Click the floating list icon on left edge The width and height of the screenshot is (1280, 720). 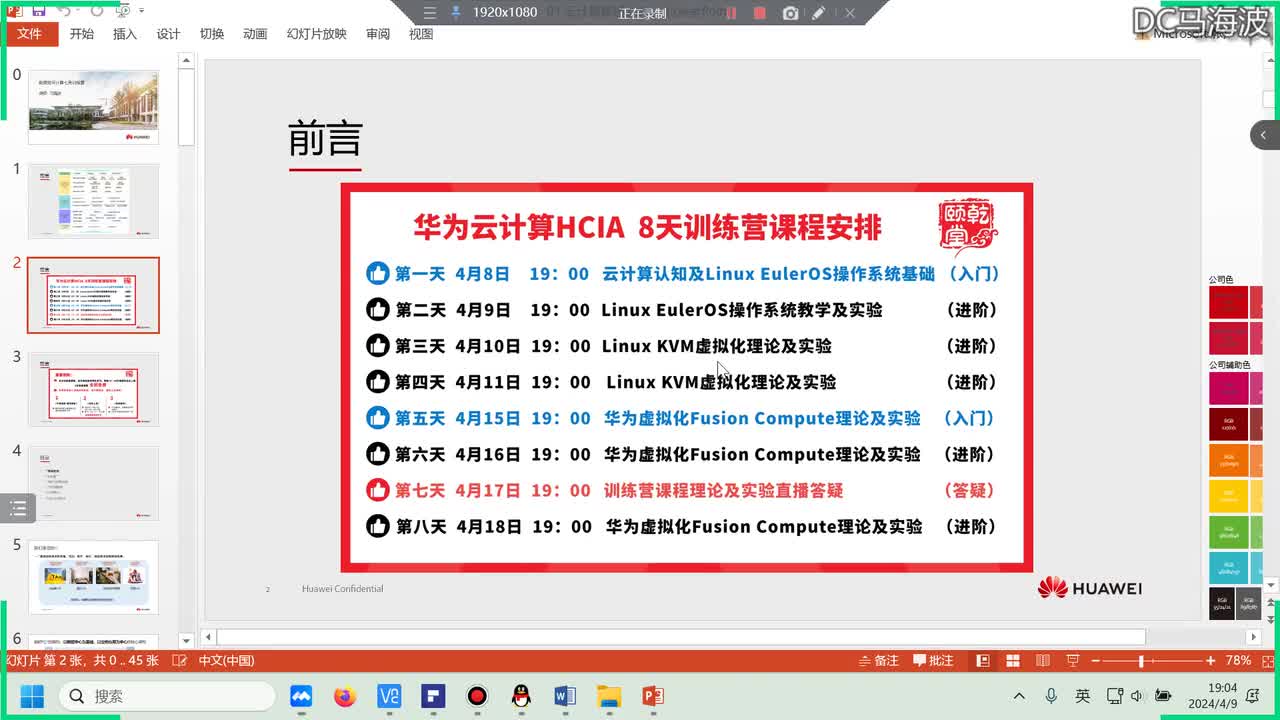[18, 508]
